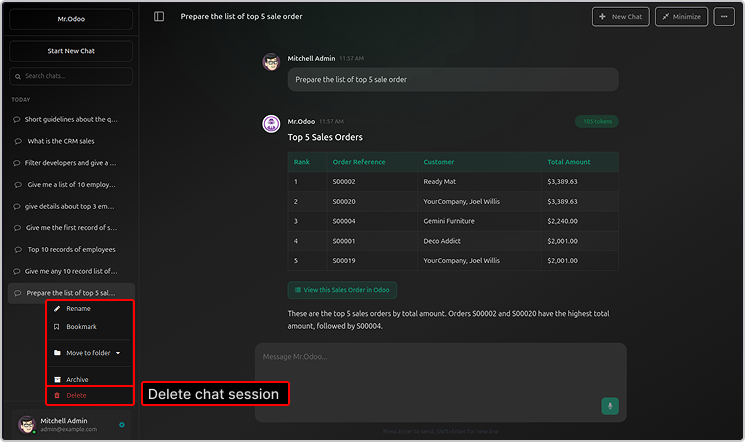Screen dimensions: 745x442
Task: Select Rename from the context menu
Action: coord(78,308)
